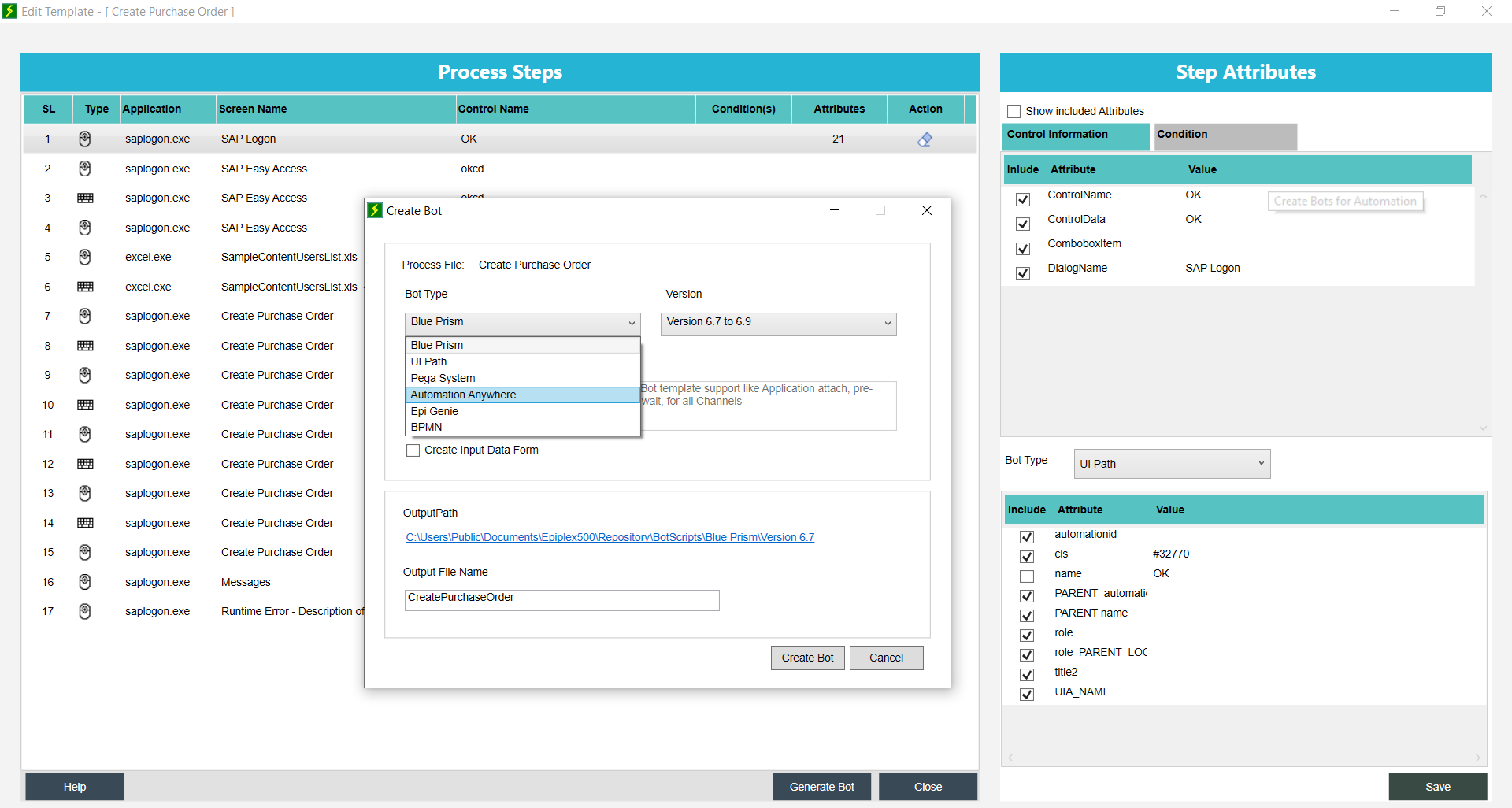Uncheck the automationid include checkbox
This screenshot has width=1512, height=808.
(1027, 537)
